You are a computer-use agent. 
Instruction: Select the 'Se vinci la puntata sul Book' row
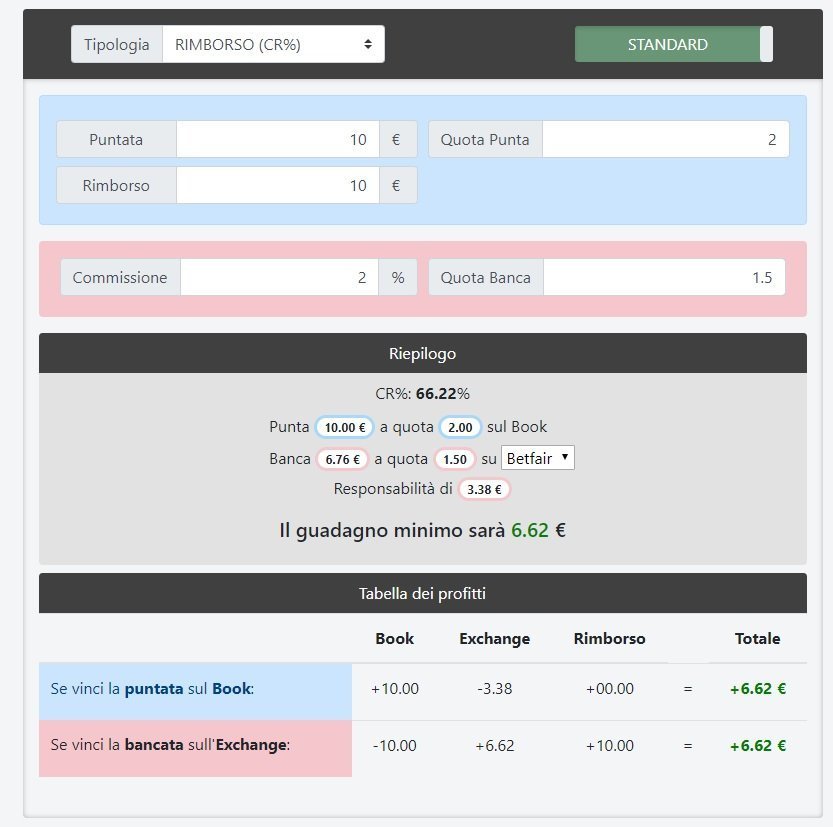pyautogui.click(x=195, y=689)
